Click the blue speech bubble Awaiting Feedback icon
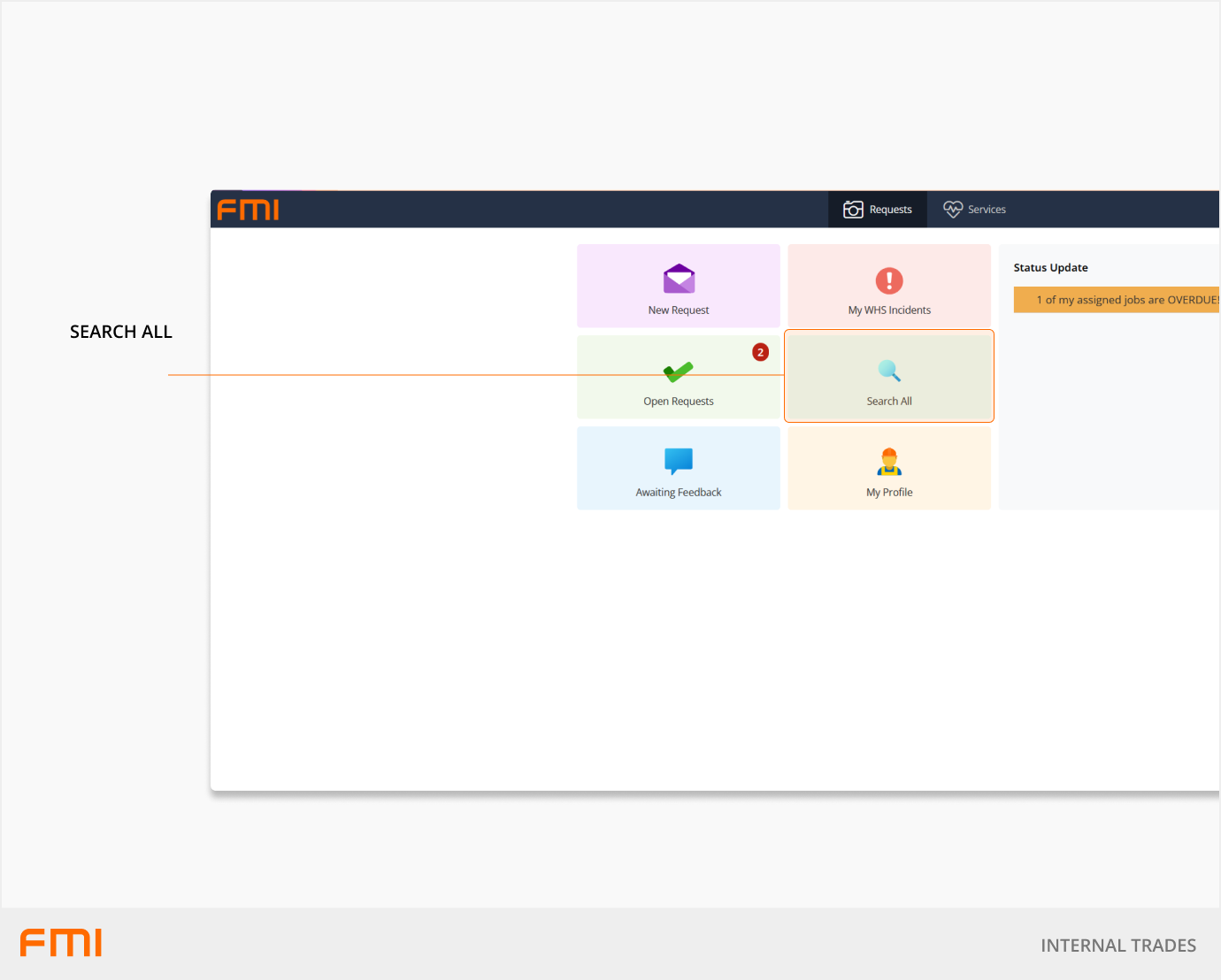Viewport: 1221px width, 980px height. click(x=679, y=461)
